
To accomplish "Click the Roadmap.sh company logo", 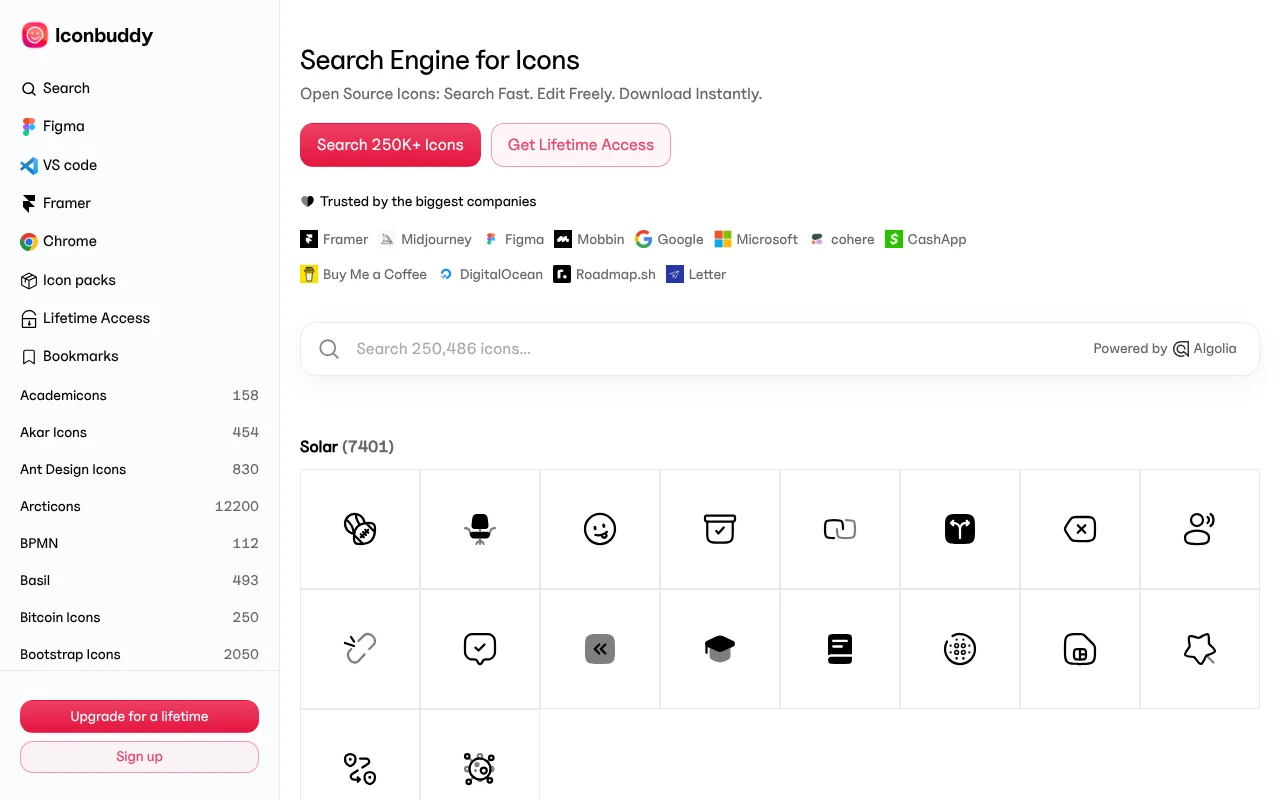I will tap(605, 274).
